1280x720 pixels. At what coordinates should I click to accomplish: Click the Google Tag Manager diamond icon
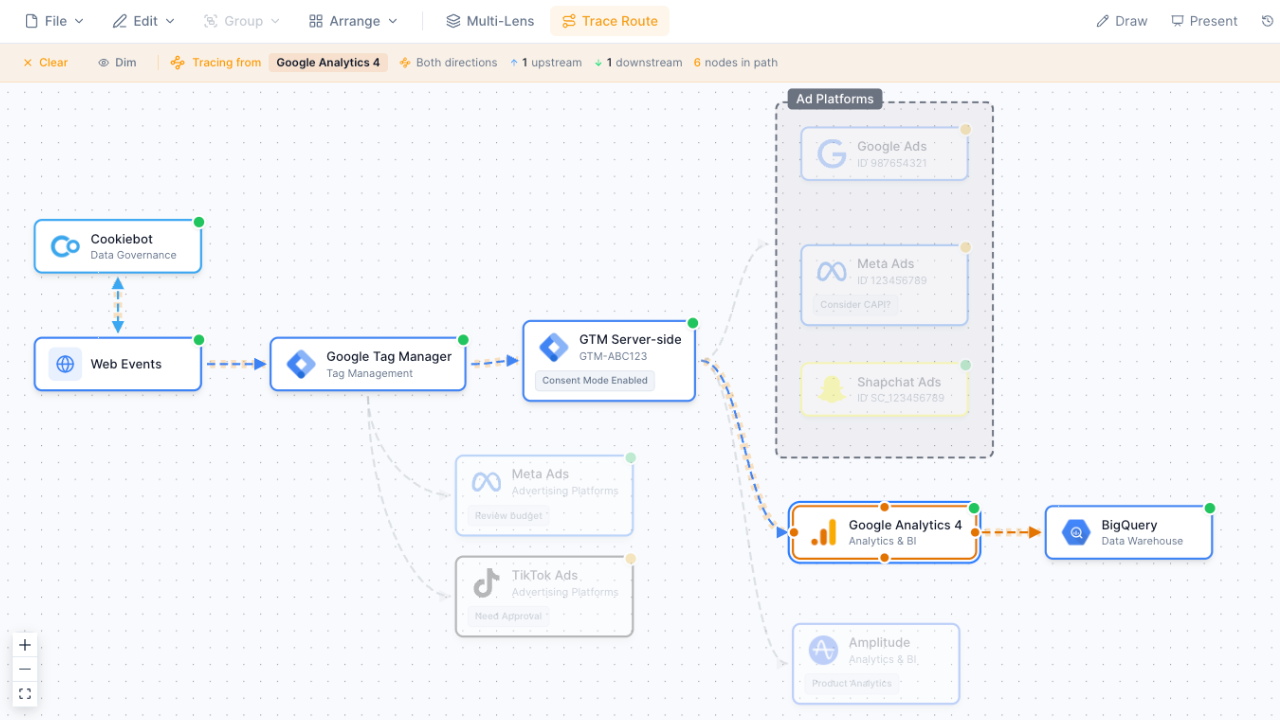(299, 364)
